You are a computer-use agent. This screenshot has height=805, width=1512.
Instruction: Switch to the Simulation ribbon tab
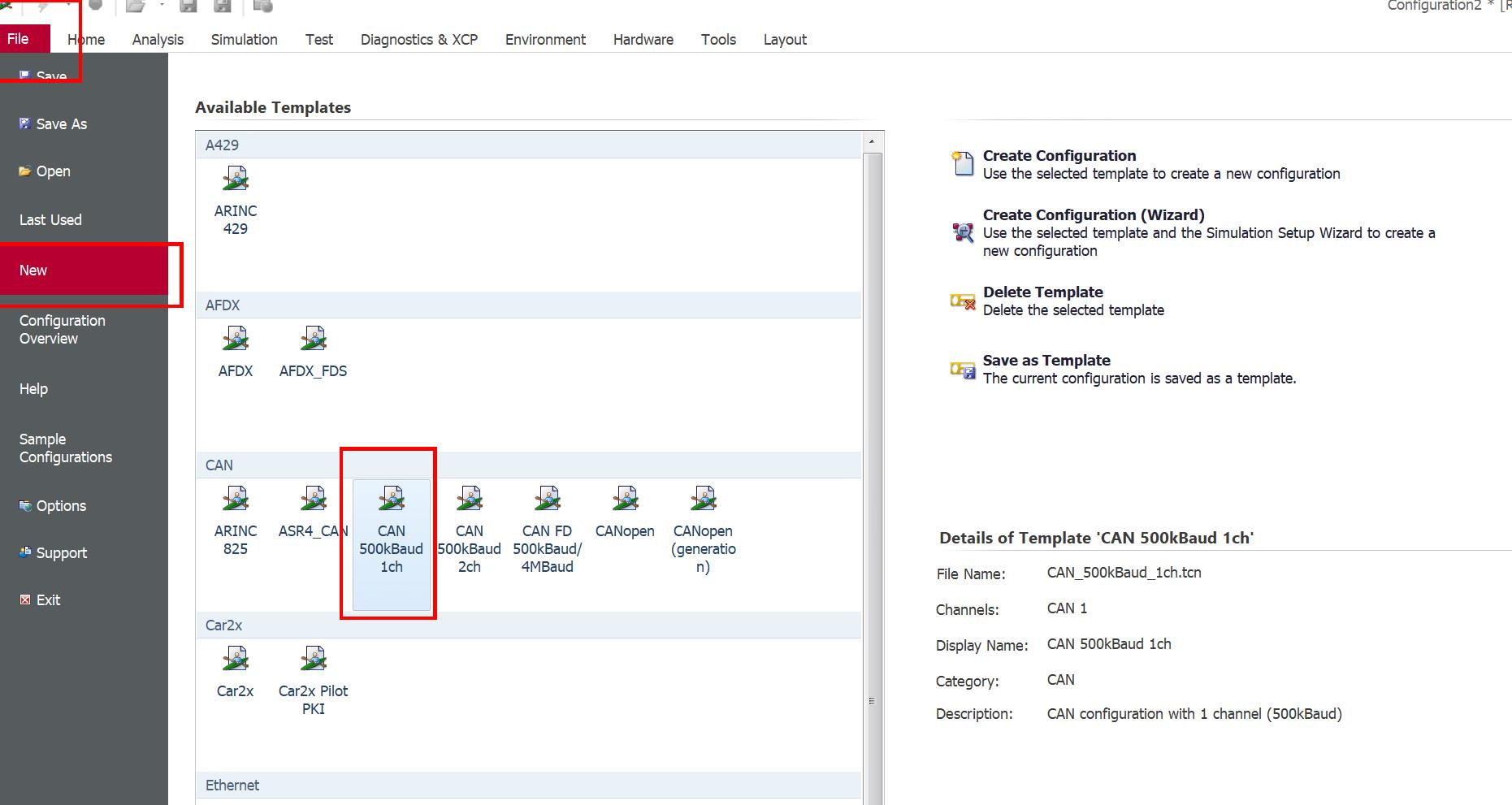[244, 40]
